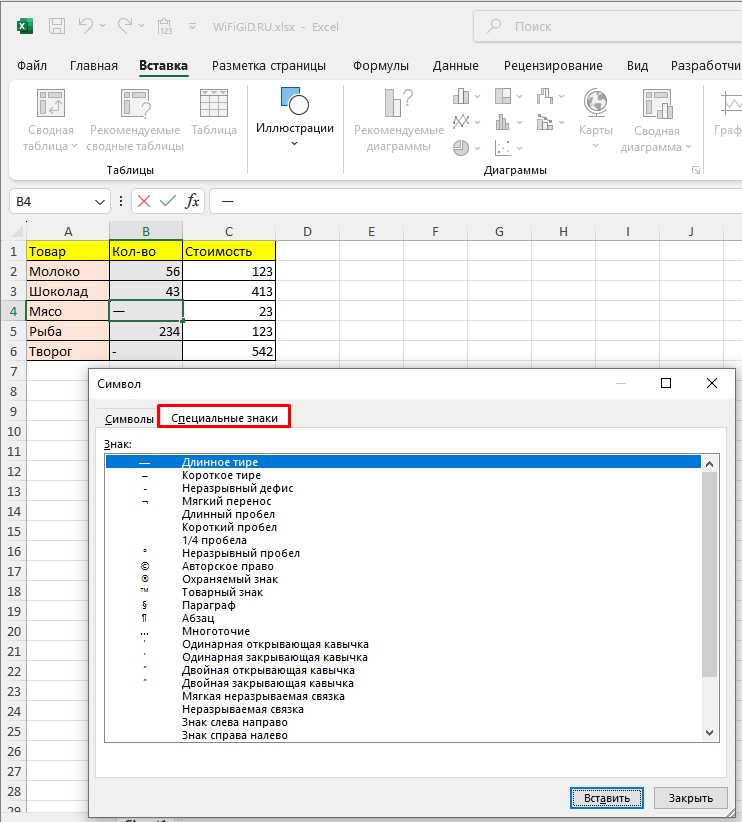Viewport: 742px width, 822px height.
Task: Click the Redo arrow icon
Action: pyautogui.click(x=125, y=26)
